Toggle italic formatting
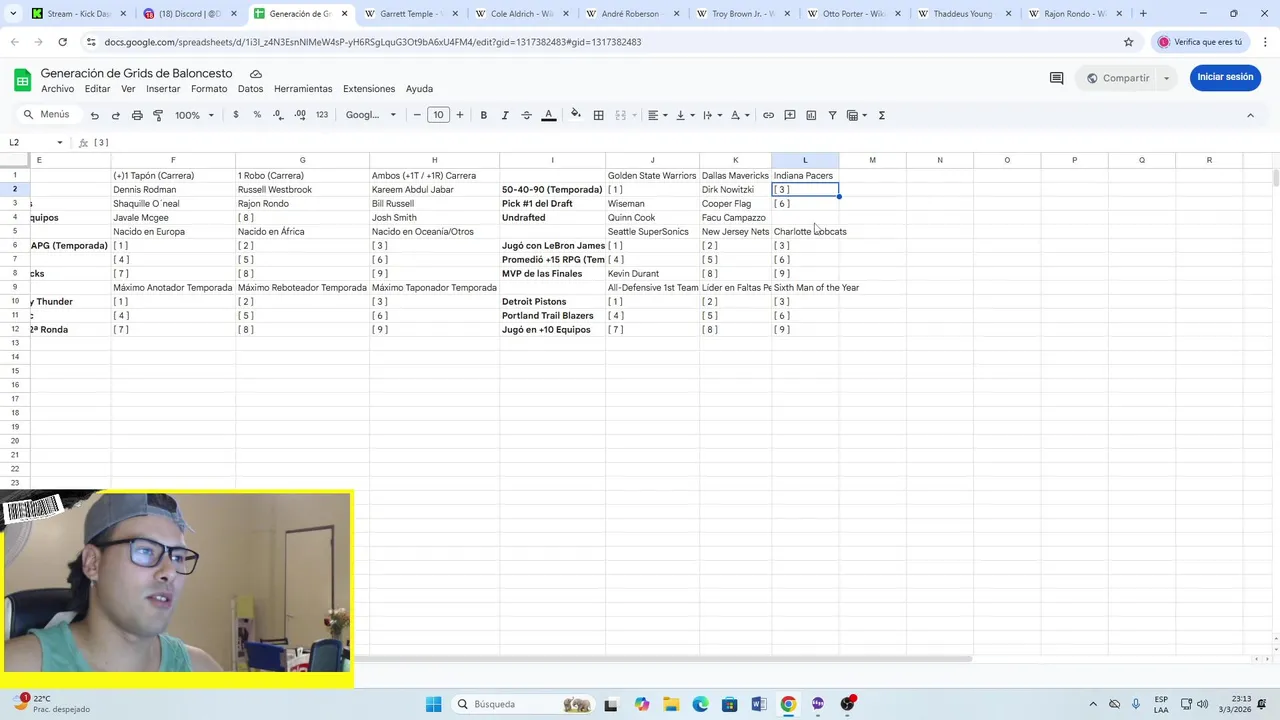This screenshot has height=720, width=1280. click(505, 115)
